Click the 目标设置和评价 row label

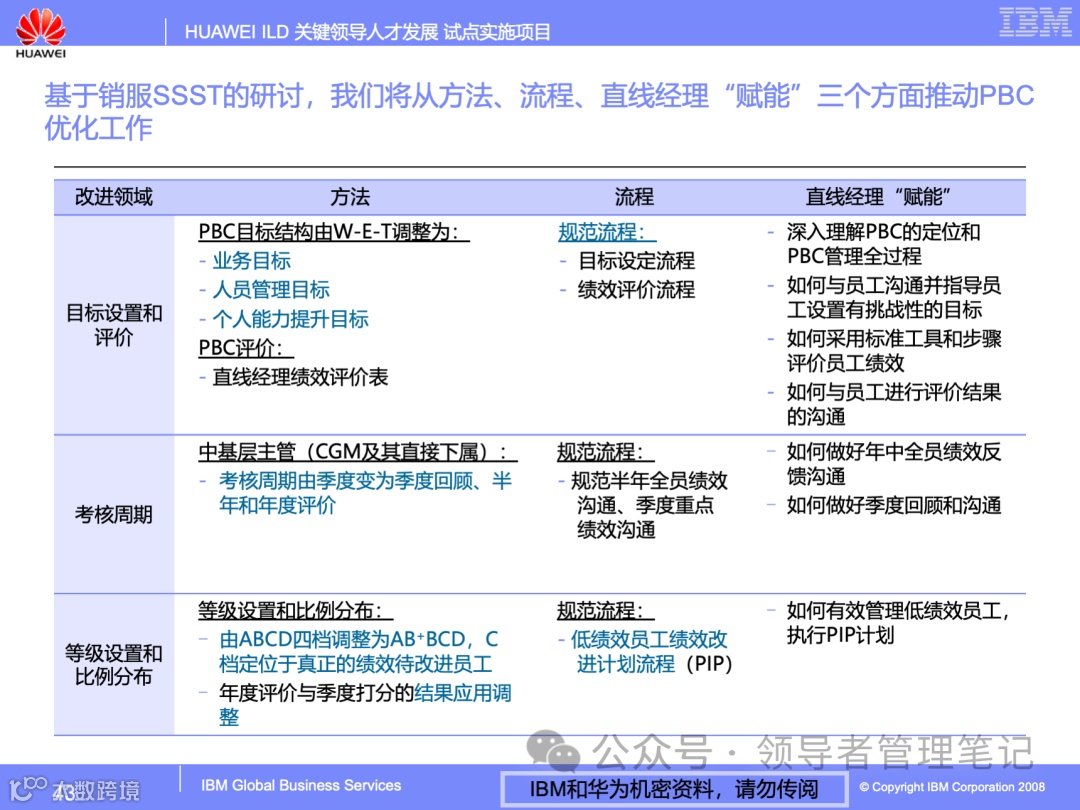(116, 325)
